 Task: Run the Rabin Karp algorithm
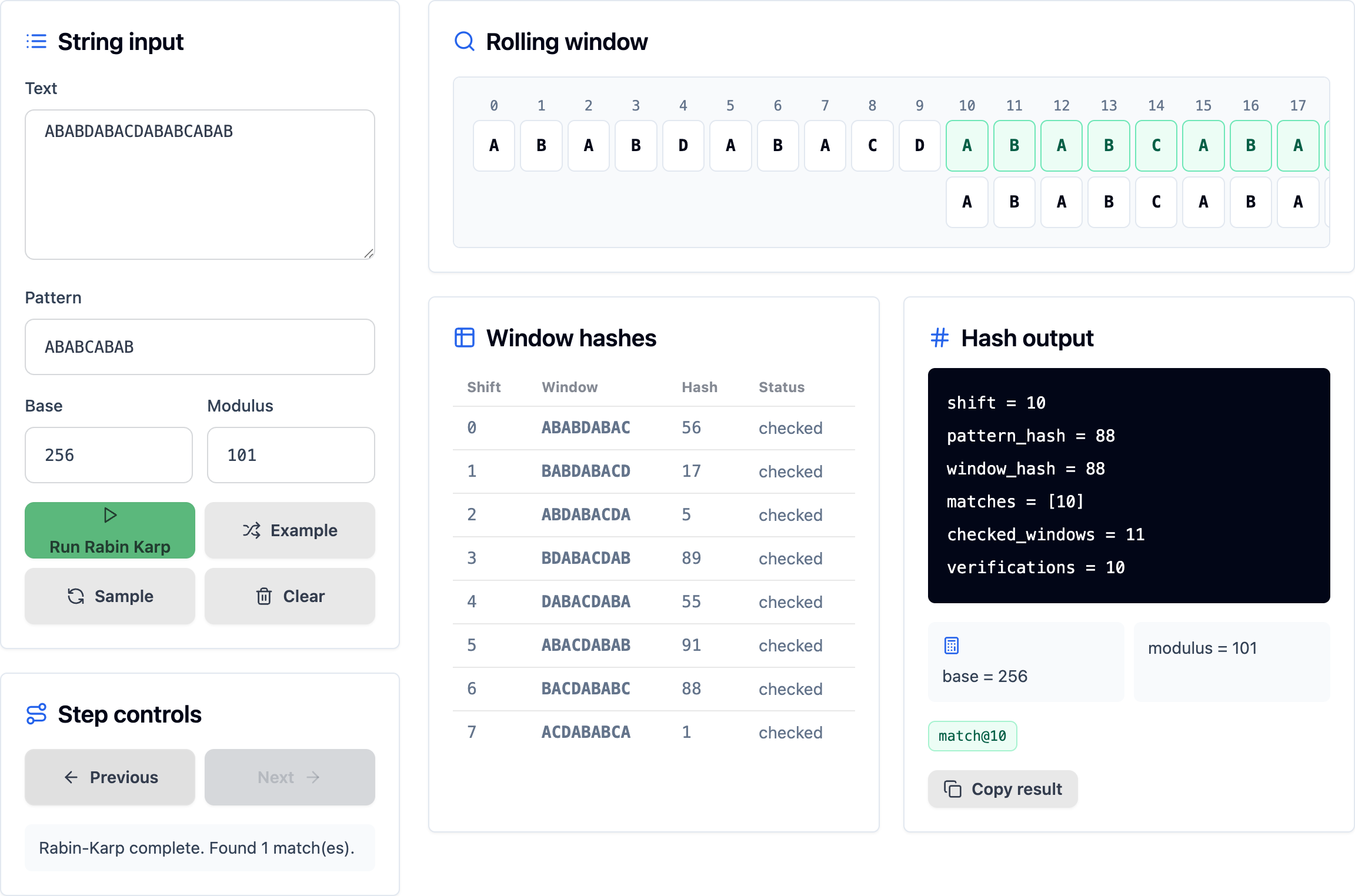pos(110,530)
